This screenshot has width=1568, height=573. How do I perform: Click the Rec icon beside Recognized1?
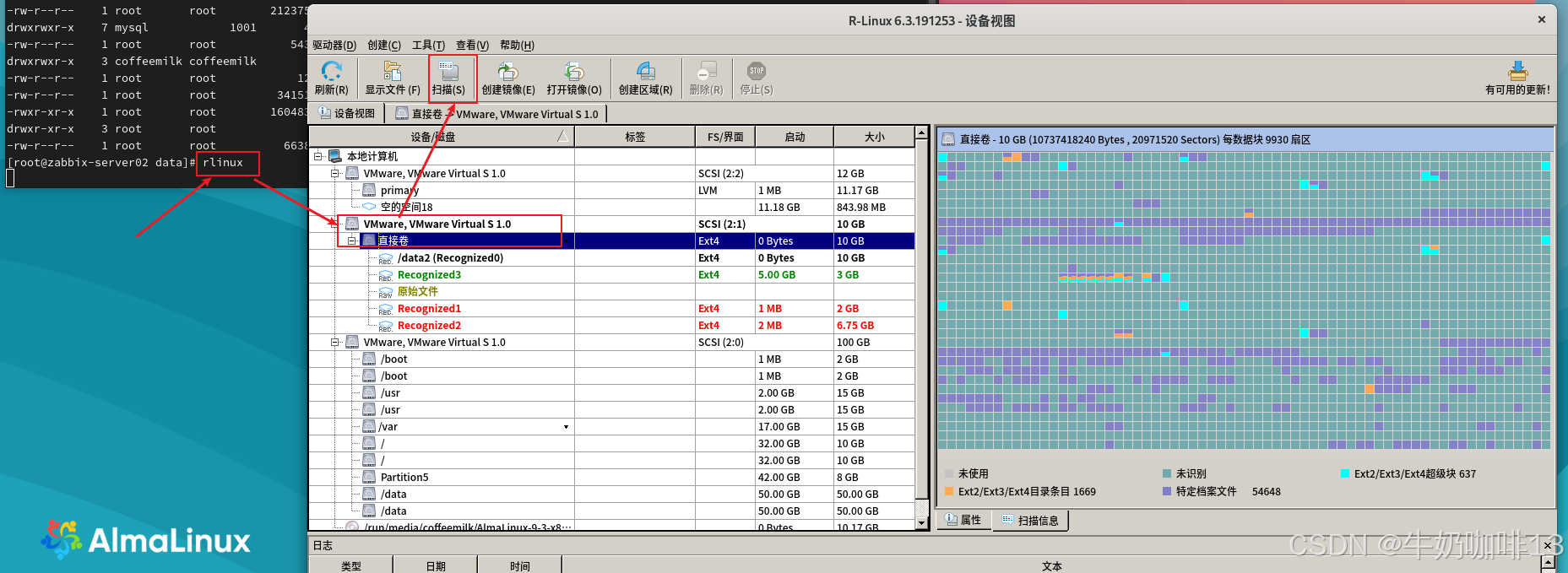pyautogui.click(x=386, y=309)
